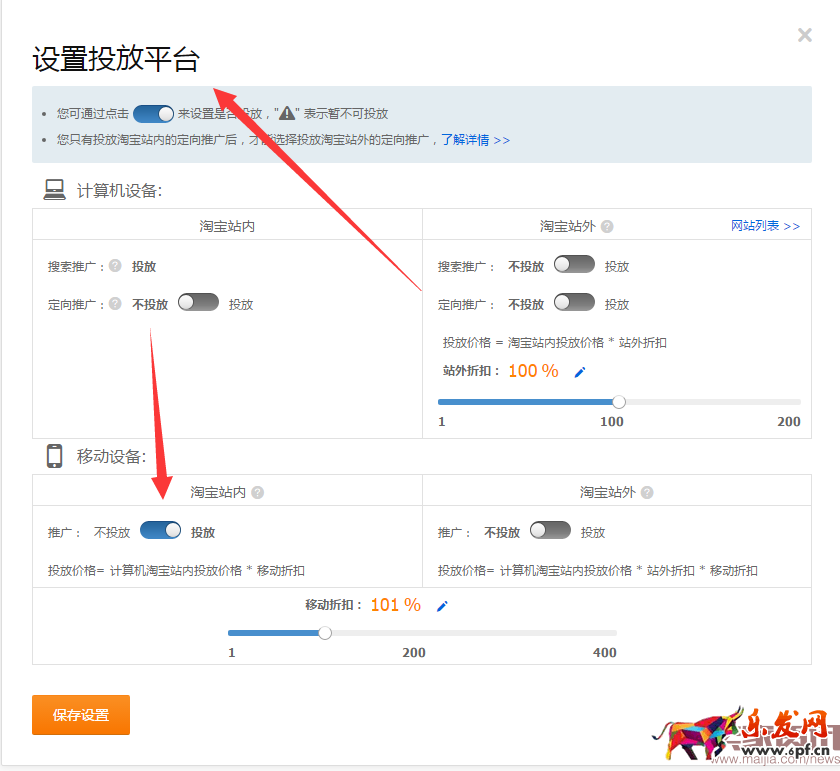Click the computer icon beside 计算机设备
This screenshot has width=840, height=771.
[x=53, y=188]
